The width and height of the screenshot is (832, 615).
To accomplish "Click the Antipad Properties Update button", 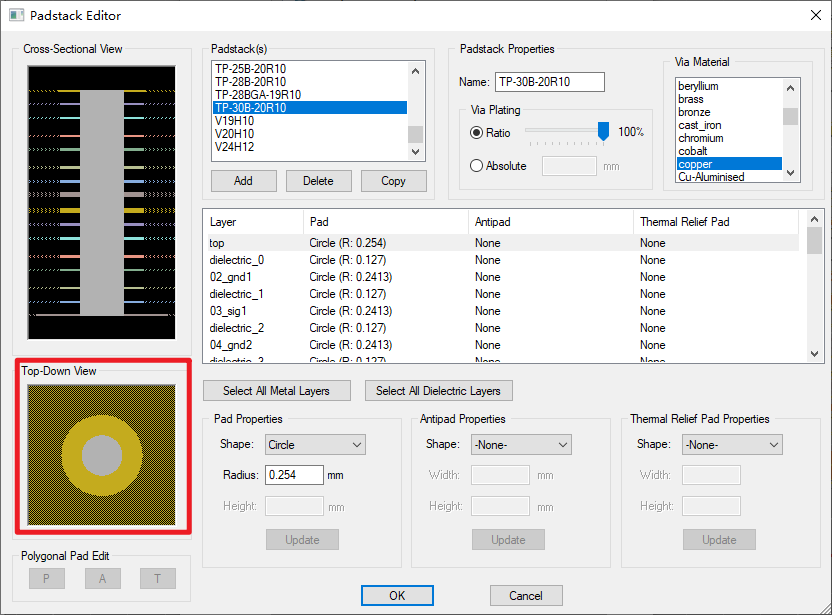I will (508, 540).
